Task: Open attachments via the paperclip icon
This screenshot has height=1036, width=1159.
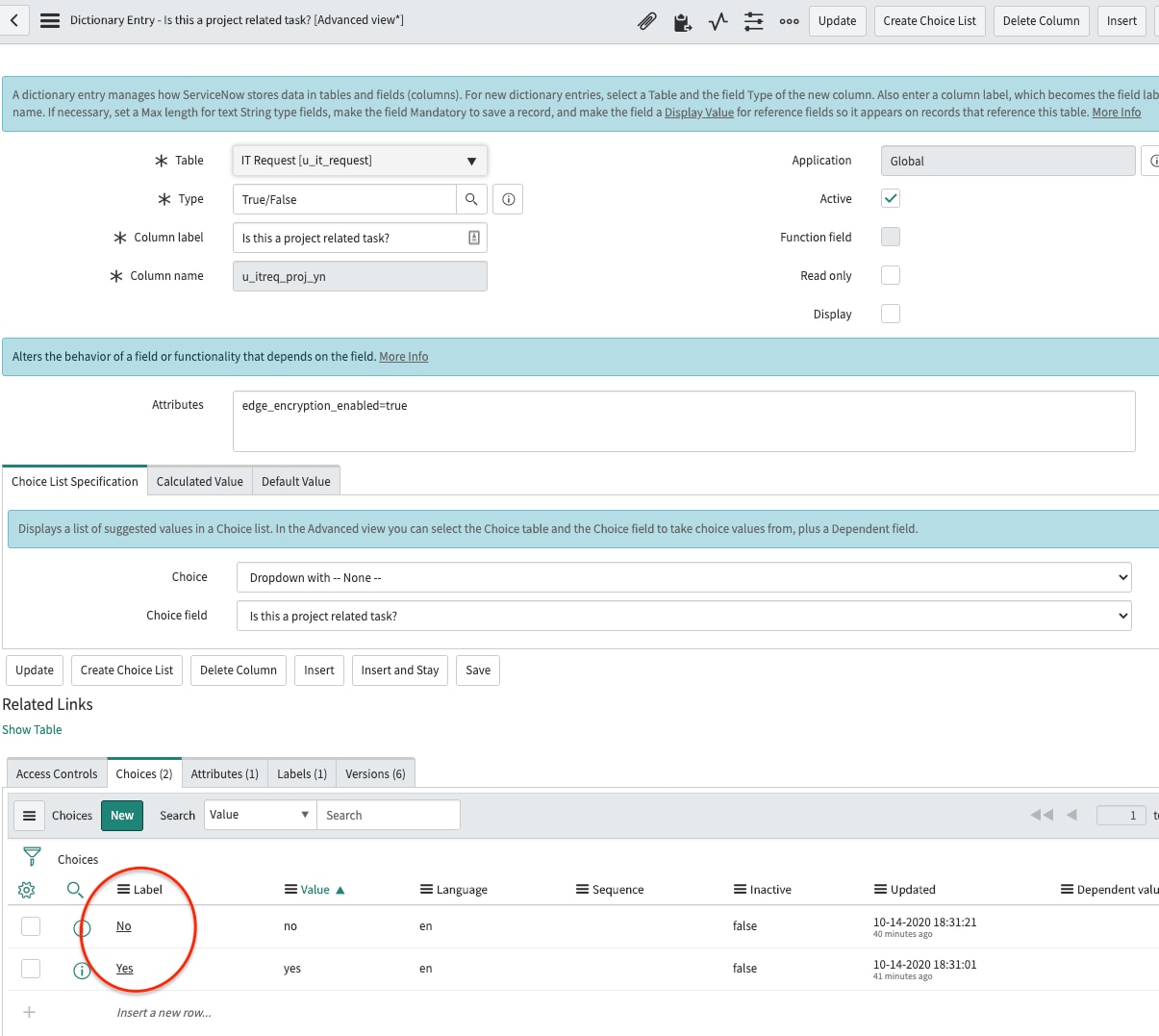Action: click(x=647, y=21)
